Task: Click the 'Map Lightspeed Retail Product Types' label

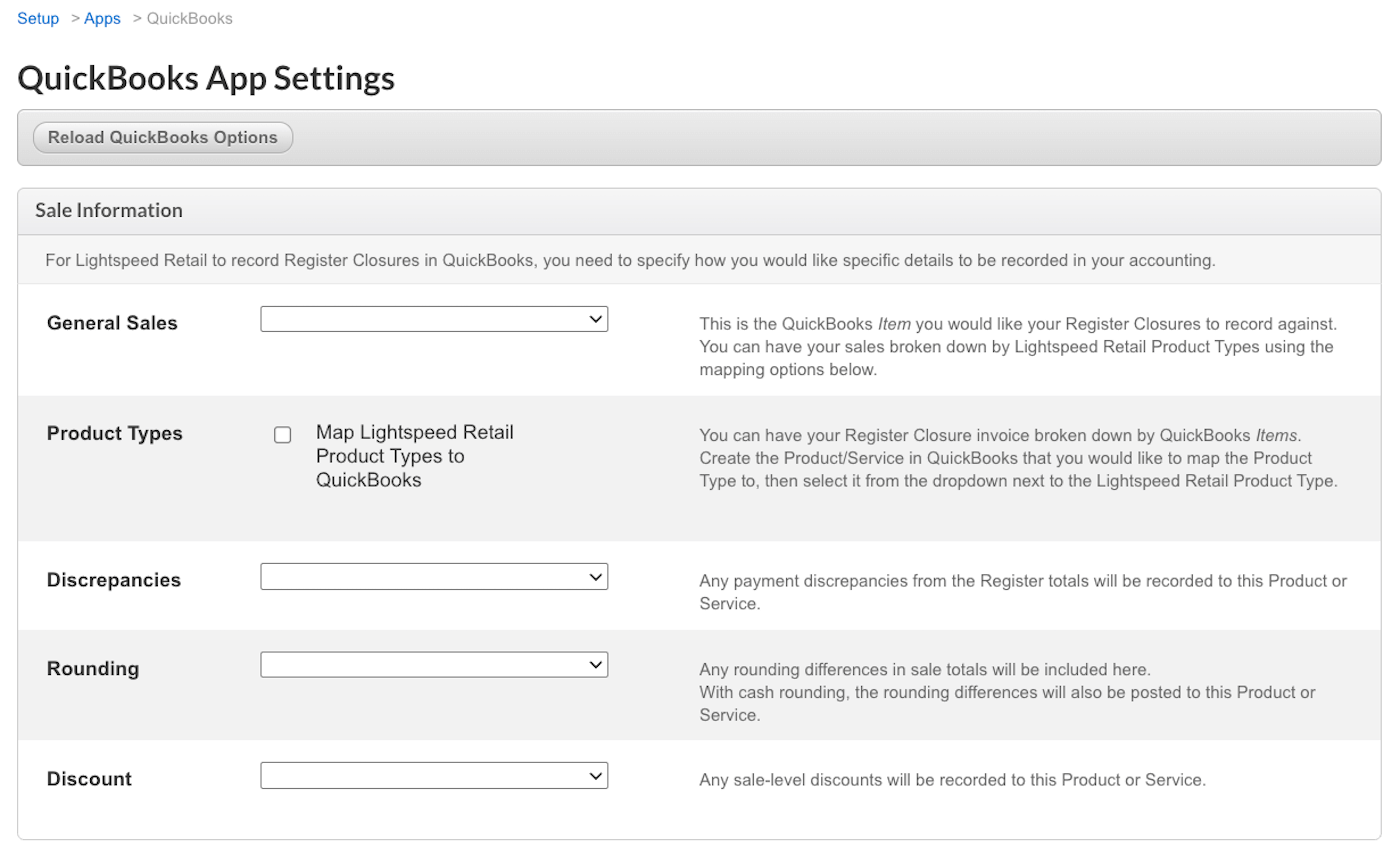Action: tap(414, 456)
